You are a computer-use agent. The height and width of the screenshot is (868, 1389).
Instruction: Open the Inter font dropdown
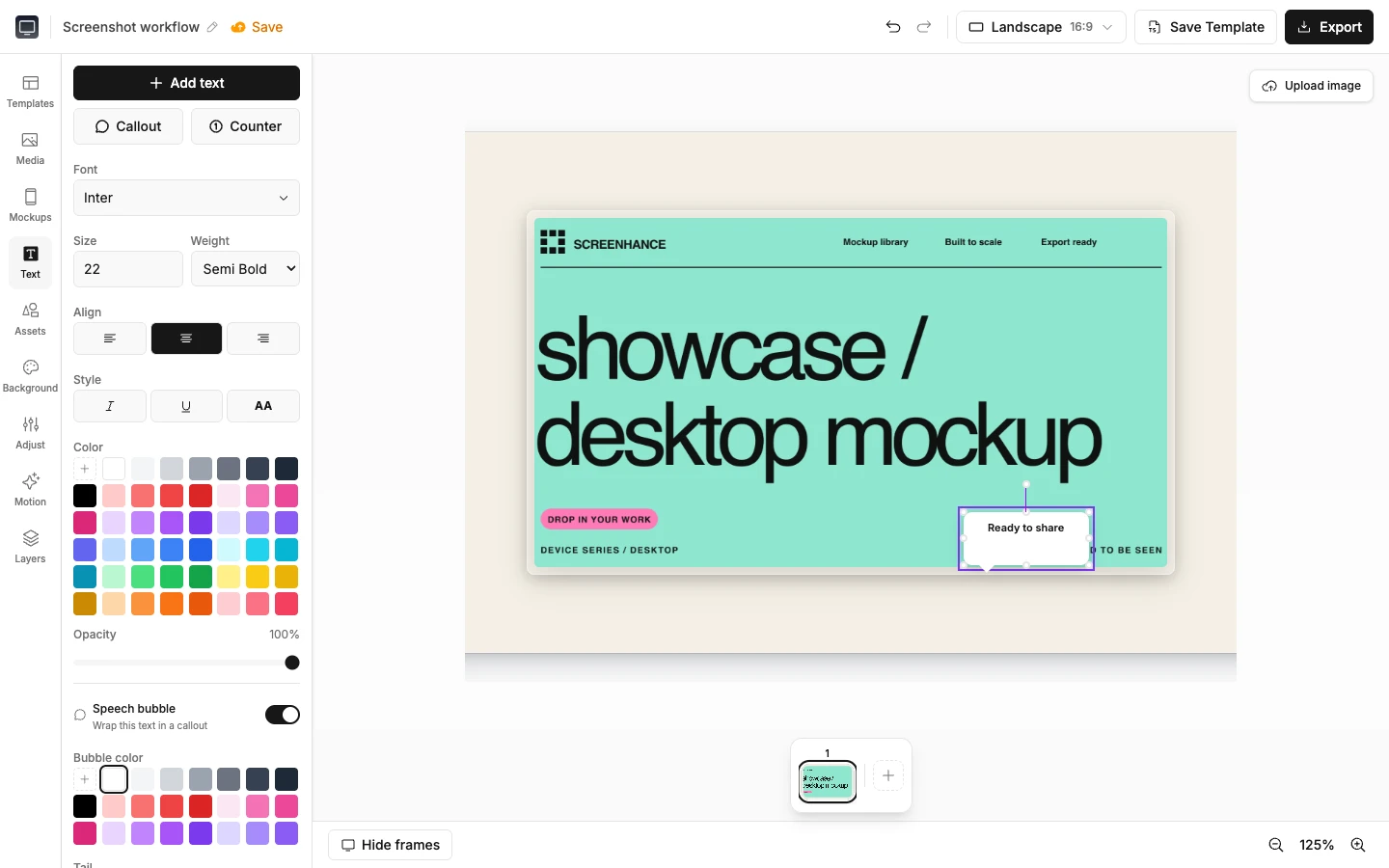(186, 198)
